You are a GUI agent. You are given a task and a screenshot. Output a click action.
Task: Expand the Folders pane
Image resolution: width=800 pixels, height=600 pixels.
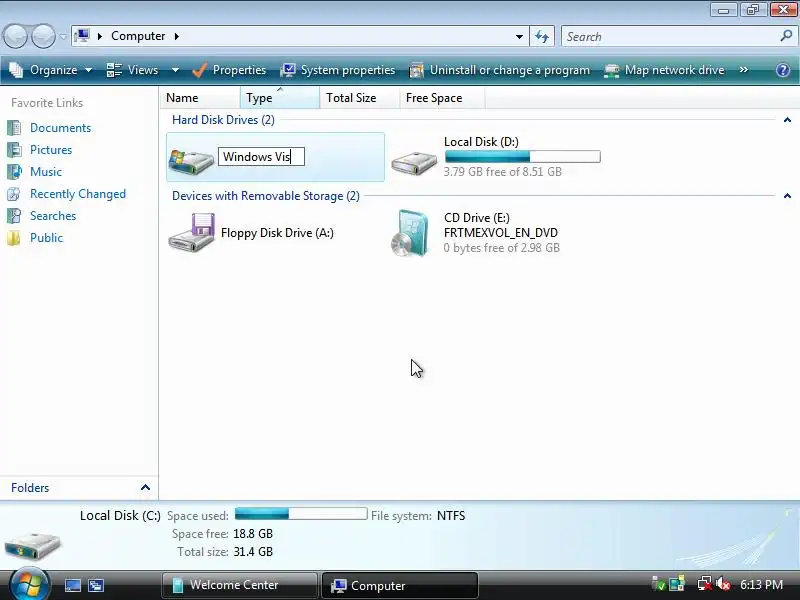click(x=145, y=487)
